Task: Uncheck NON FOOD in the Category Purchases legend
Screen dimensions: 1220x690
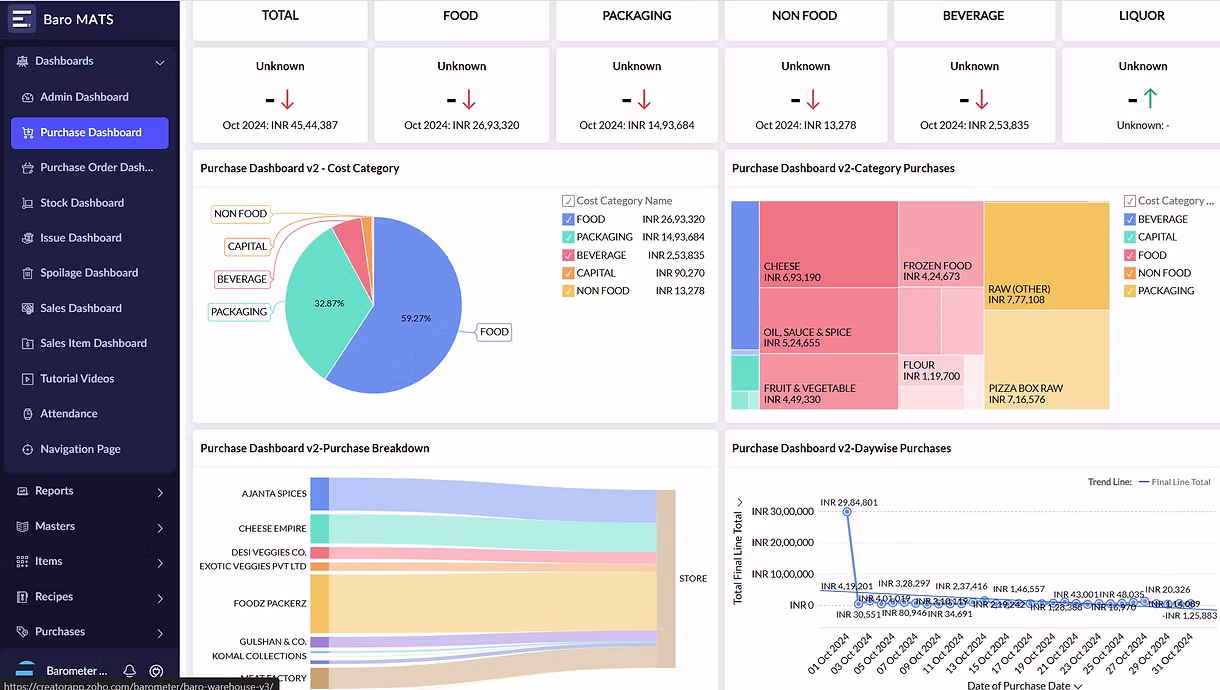Action: pos(1130,273)
